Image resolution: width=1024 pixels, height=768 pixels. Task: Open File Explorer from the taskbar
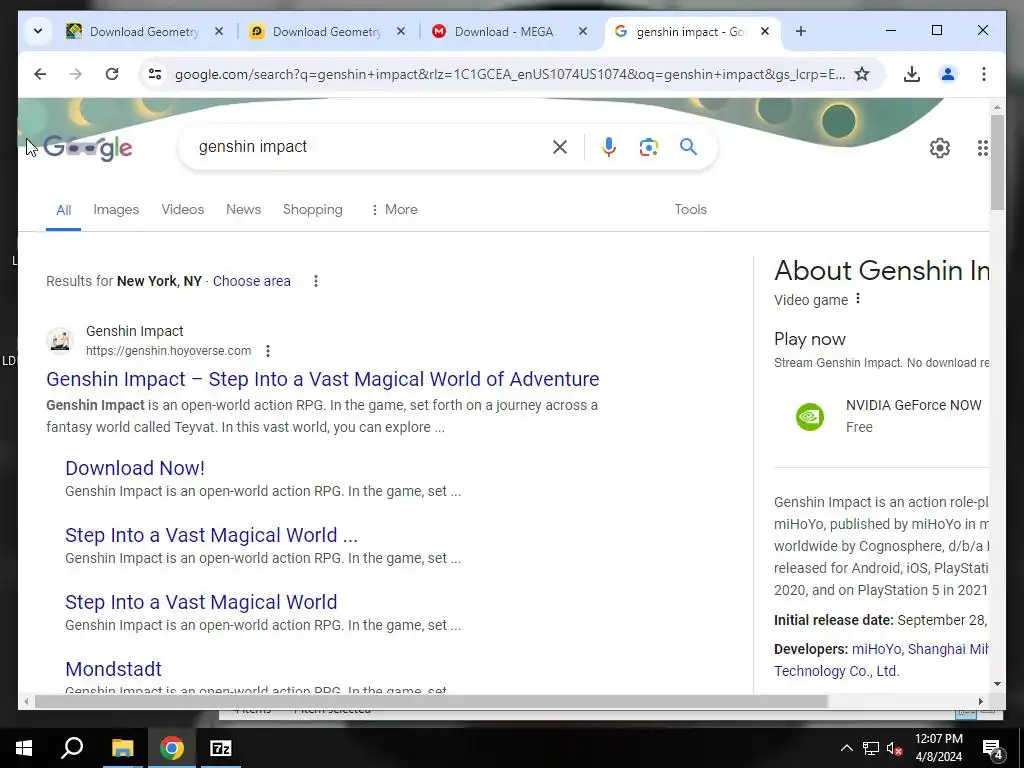(x=122, y=748)
